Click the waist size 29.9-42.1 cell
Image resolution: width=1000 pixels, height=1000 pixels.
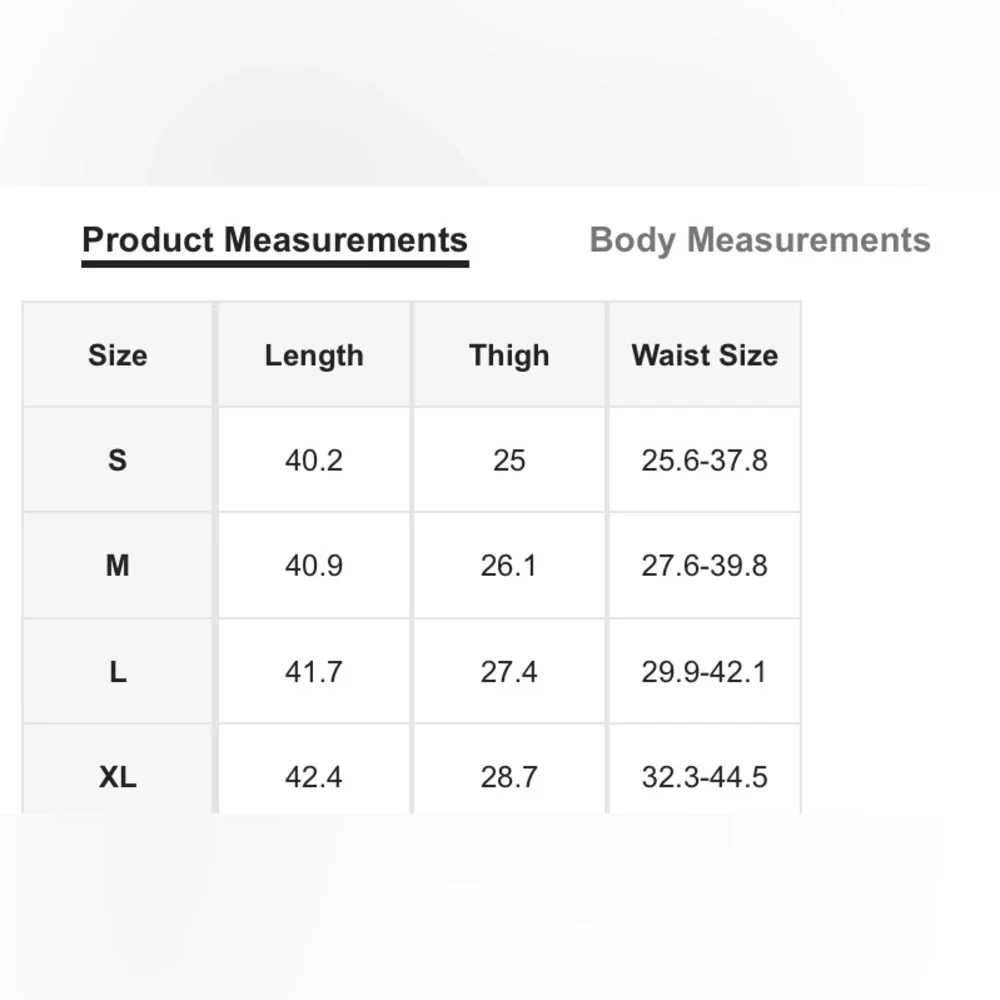click(705, 672)
